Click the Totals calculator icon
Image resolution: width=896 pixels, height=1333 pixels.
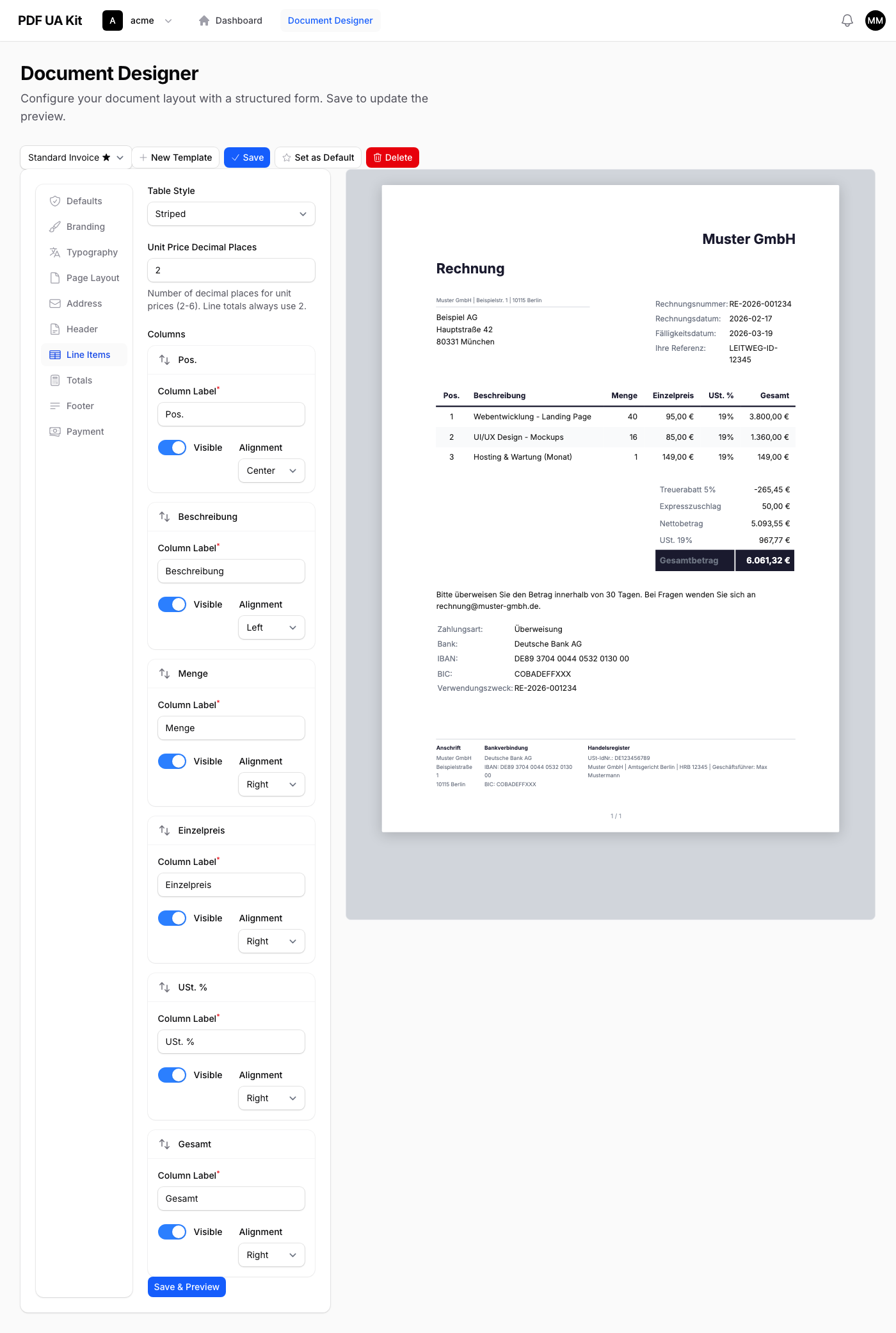(x=55, y=380)
